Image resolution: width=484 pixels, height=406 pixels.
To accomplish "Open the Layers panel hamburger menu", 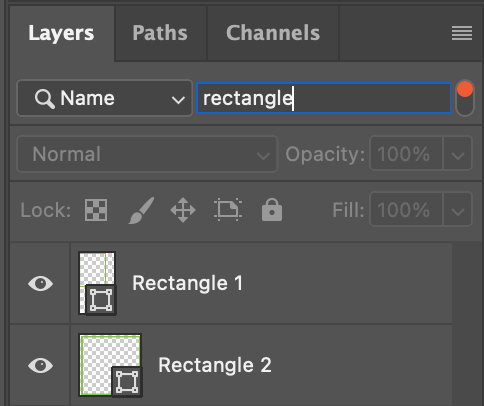I will [462, 33].
